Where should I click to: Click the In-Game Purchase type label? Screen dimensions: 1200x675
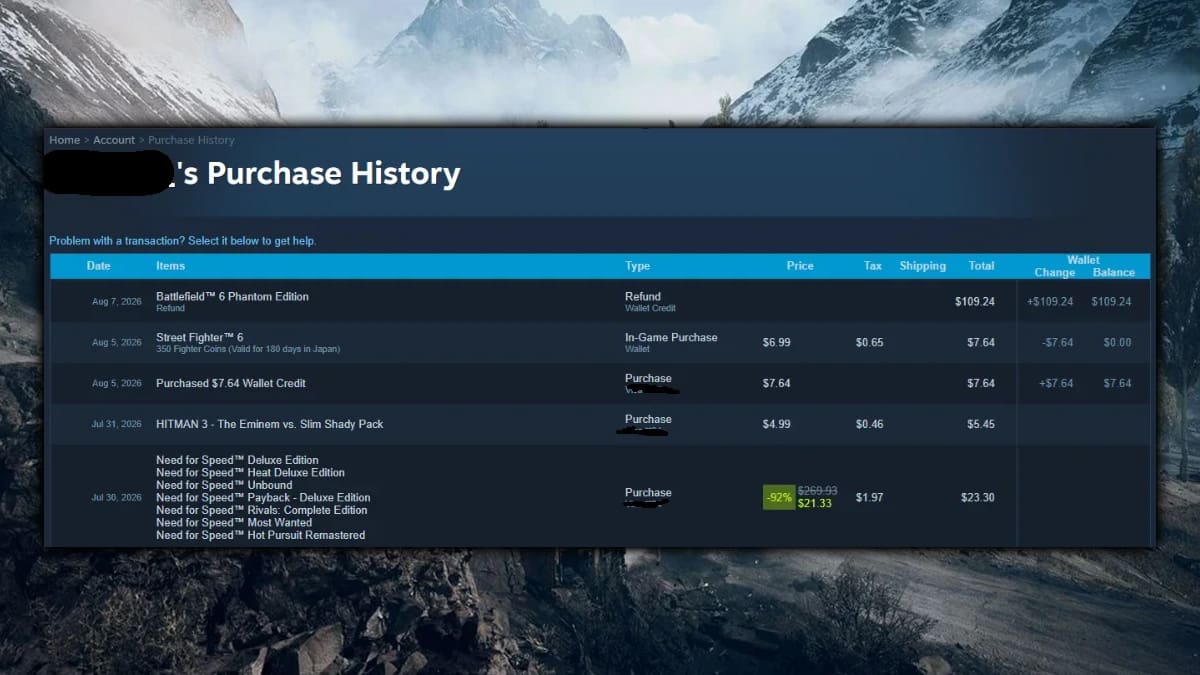coord(671,337)
